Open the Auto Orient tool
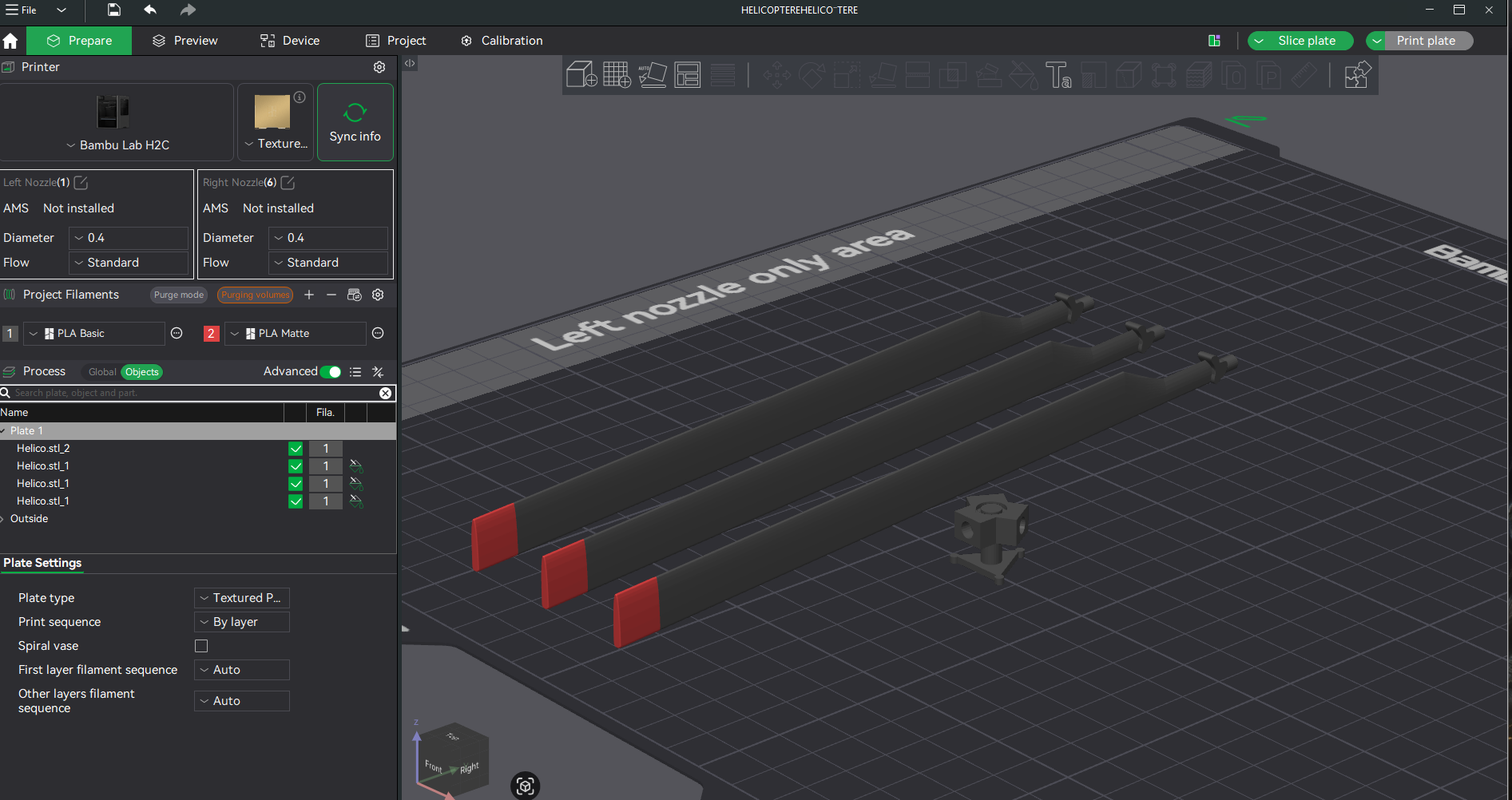The height and width of the screenshot is (800, 1512). pyautogui.click(x=653, y=75)
